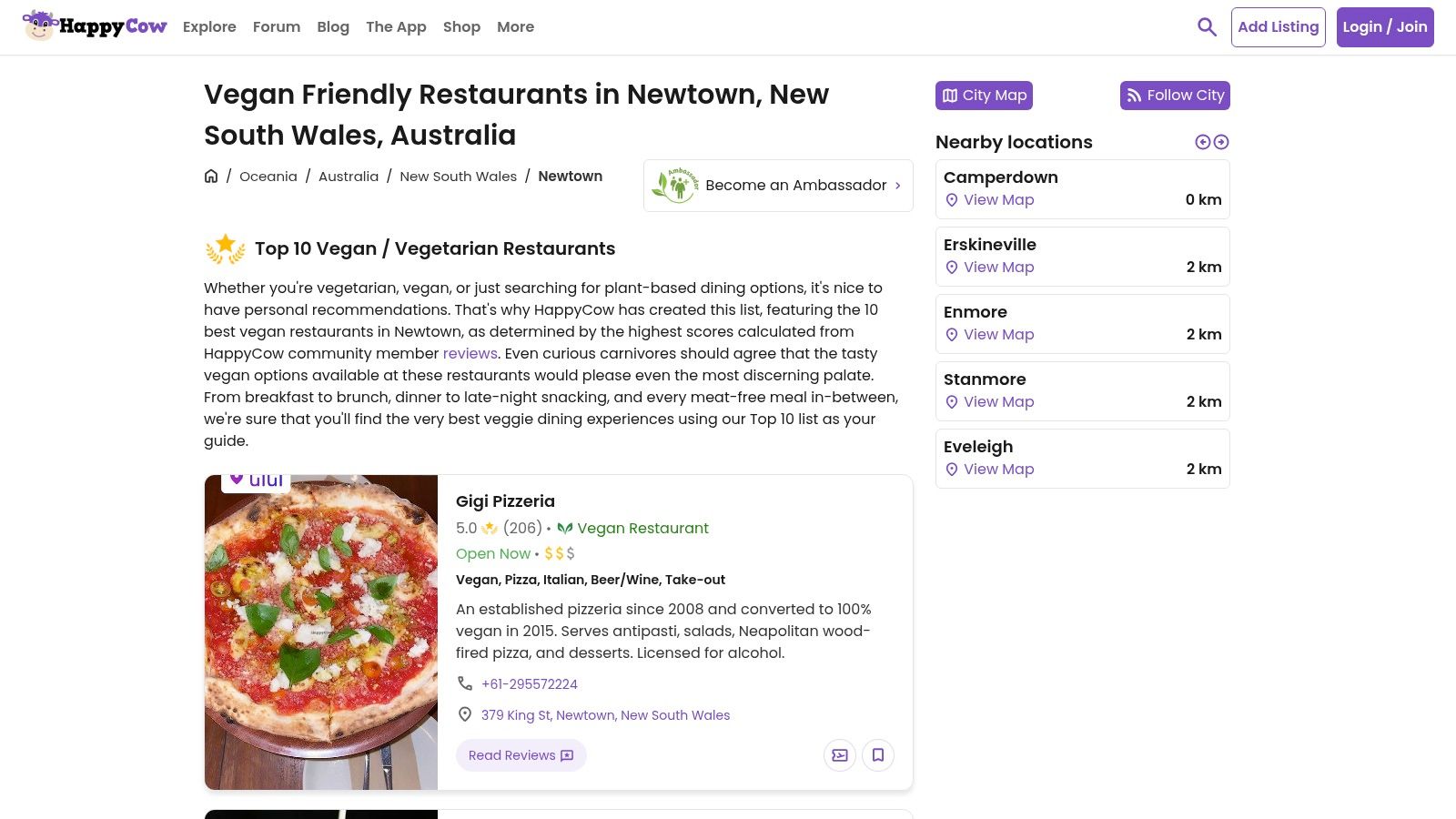Open the More navigation menu

[x=515, y=27]
